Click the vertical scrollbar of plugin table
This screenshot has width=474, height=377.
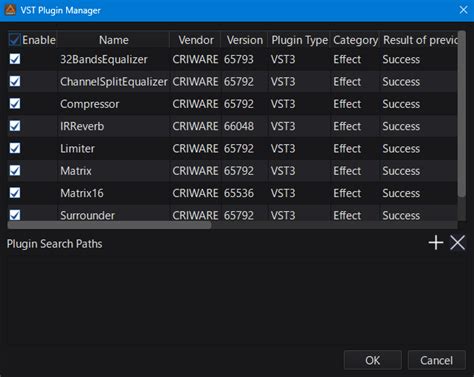pos(462,113)
